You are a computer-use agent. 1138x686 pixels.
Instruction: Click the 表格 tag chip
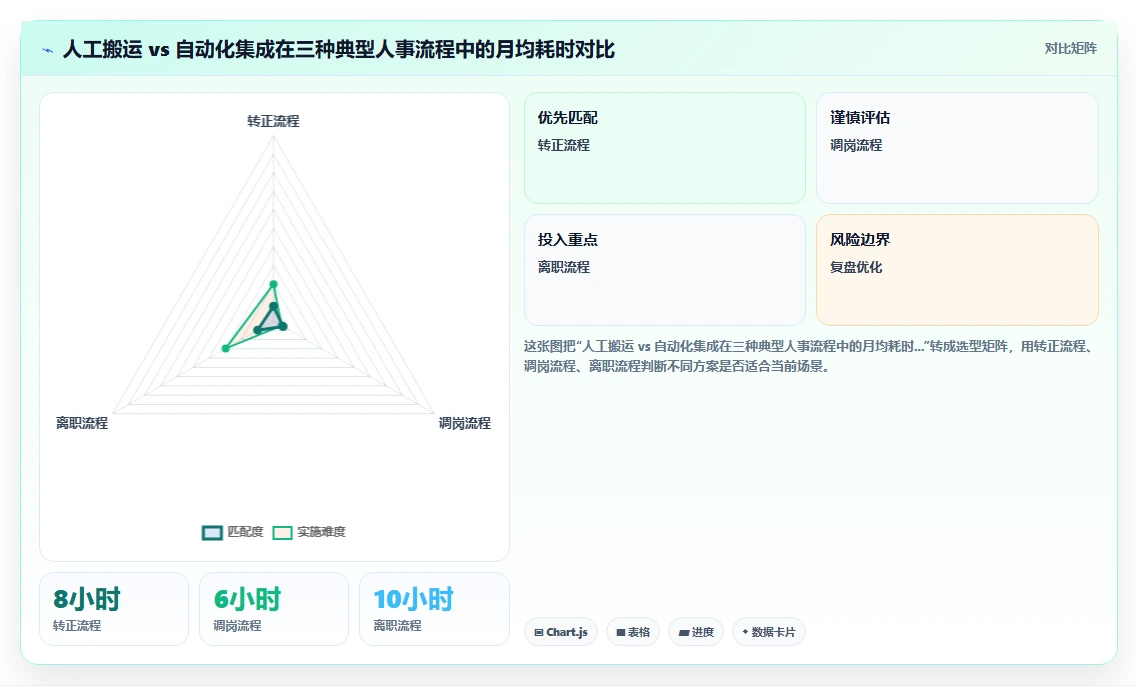[633, 632]
